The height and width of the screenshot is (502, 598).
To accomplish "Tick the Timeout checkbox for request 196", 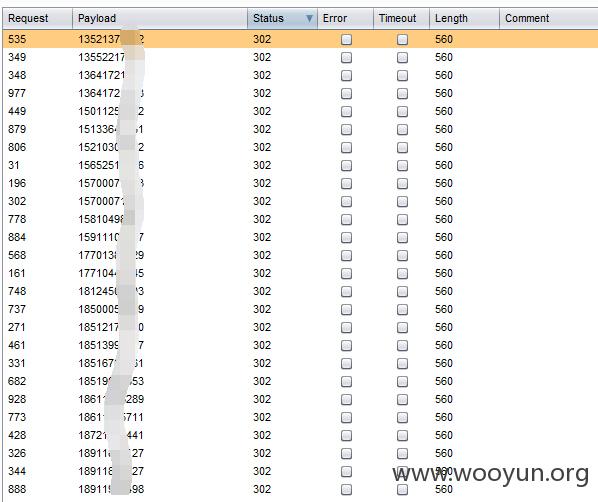I will click(402, 183).
